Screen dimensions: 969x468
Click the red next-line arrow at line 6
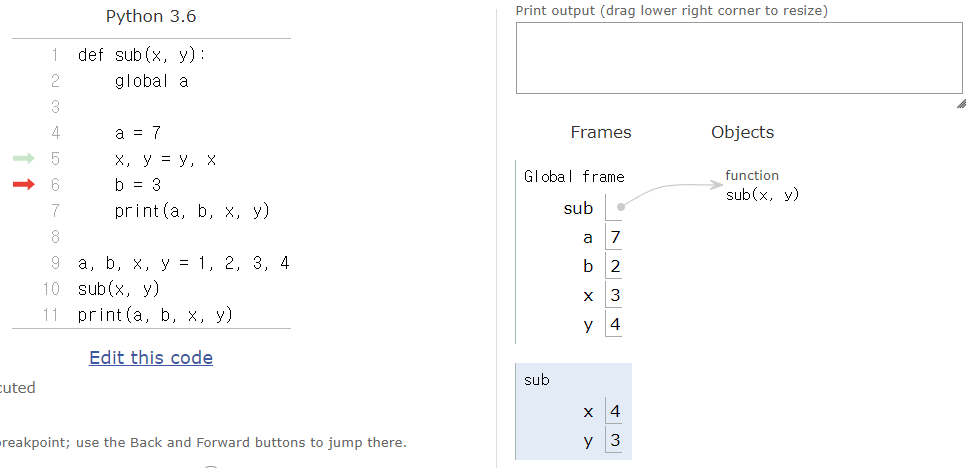24,184
